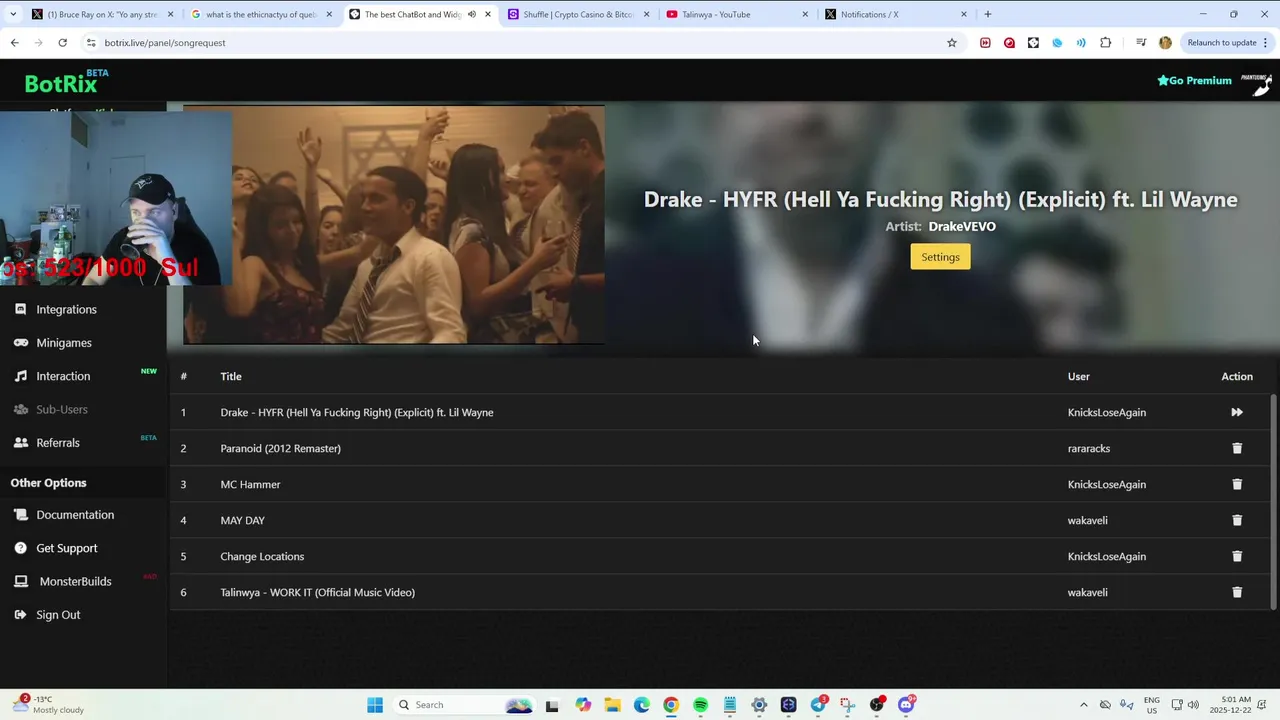Trash the Change Locations queue entry
Image resolution: width=1280 pixels, height=720 pixels.
(x=1237, y=556)
